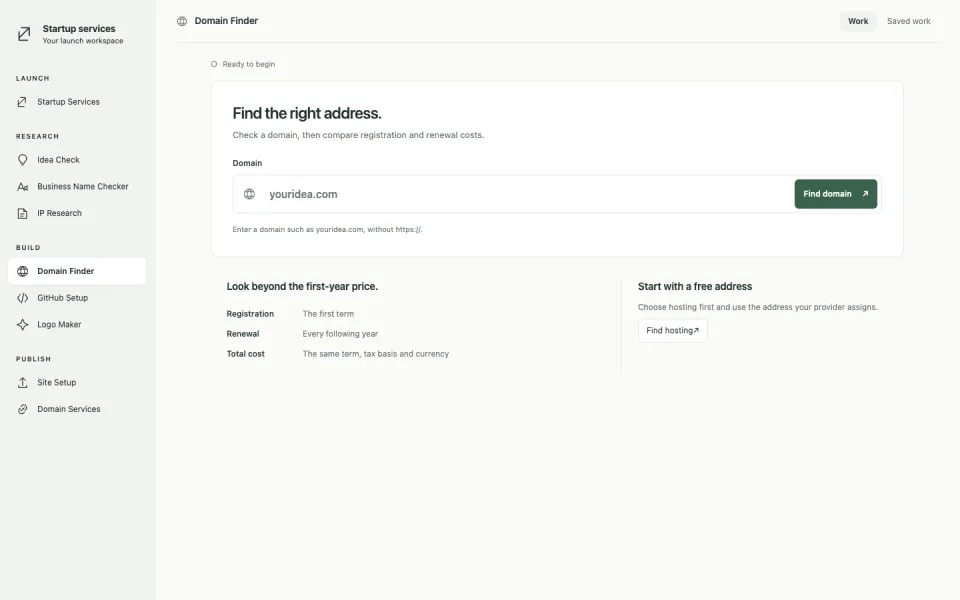960x600 pixels.
Task: Click the Find hosting button
Action: 672,331
